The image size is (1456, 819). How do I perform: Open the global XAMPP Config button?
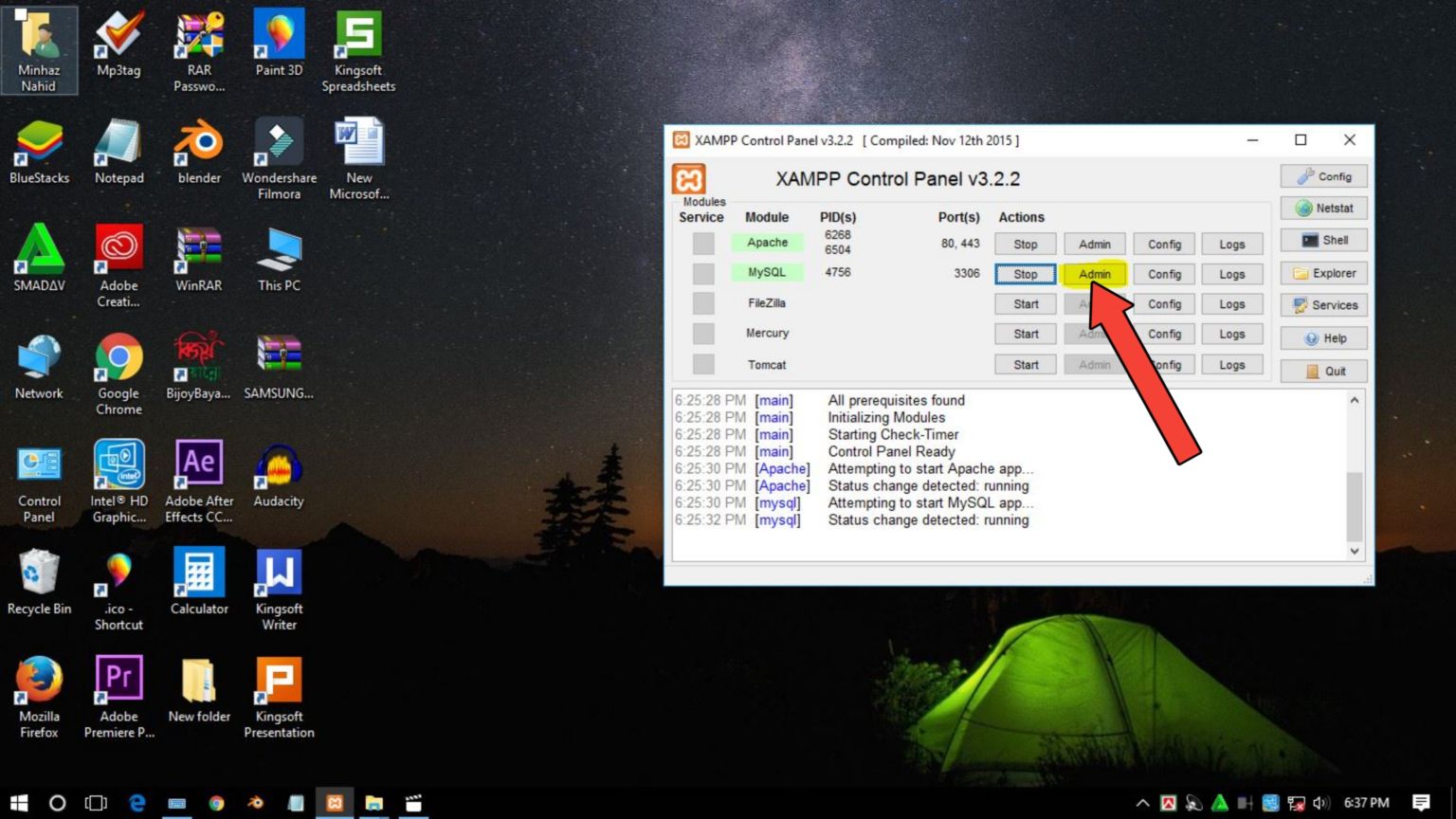coord(1323,176)
